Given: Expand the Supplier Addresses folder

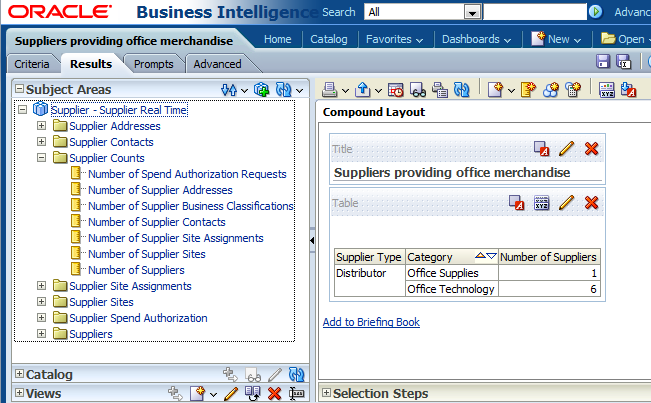Looking at the screenshot, I should (42, 125).
